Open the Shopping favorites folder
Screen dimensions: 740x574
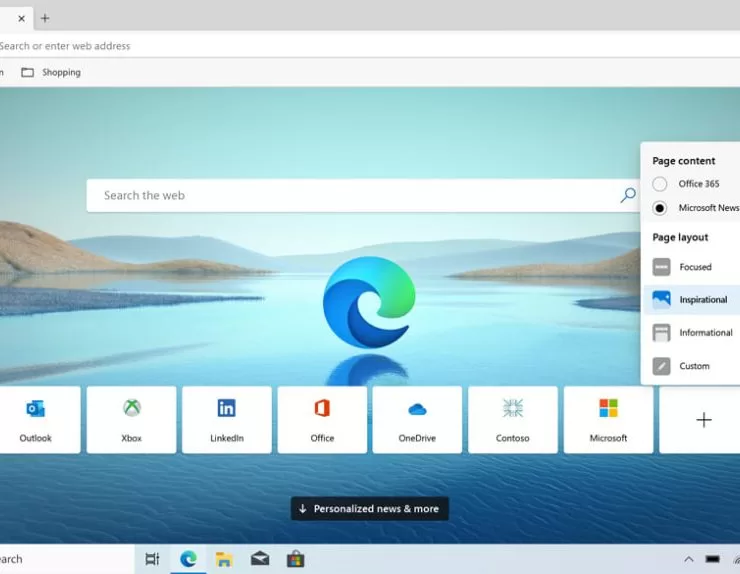[51, 72]
